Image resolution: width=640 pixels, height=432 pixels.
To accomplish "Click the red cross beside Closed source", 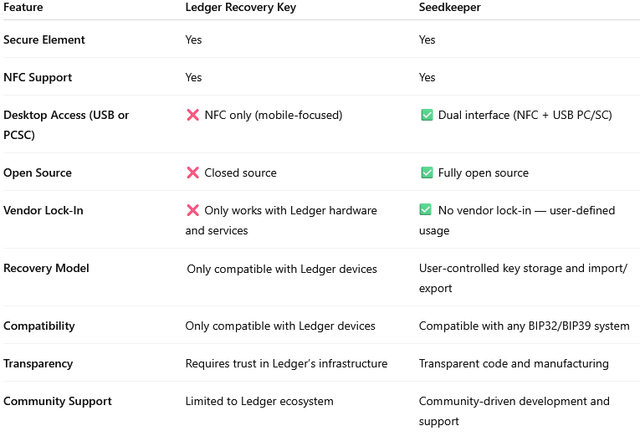I will click(193, 173).
